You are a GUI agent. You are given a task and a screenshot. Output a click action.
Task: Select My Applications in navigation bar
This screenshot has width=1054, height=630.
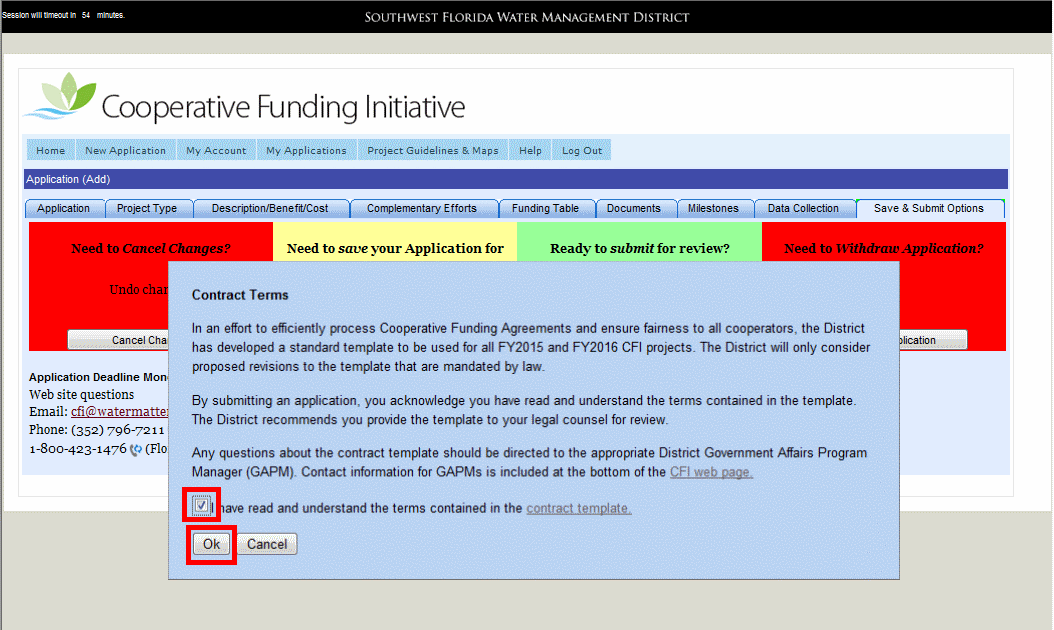click(306, 151)
